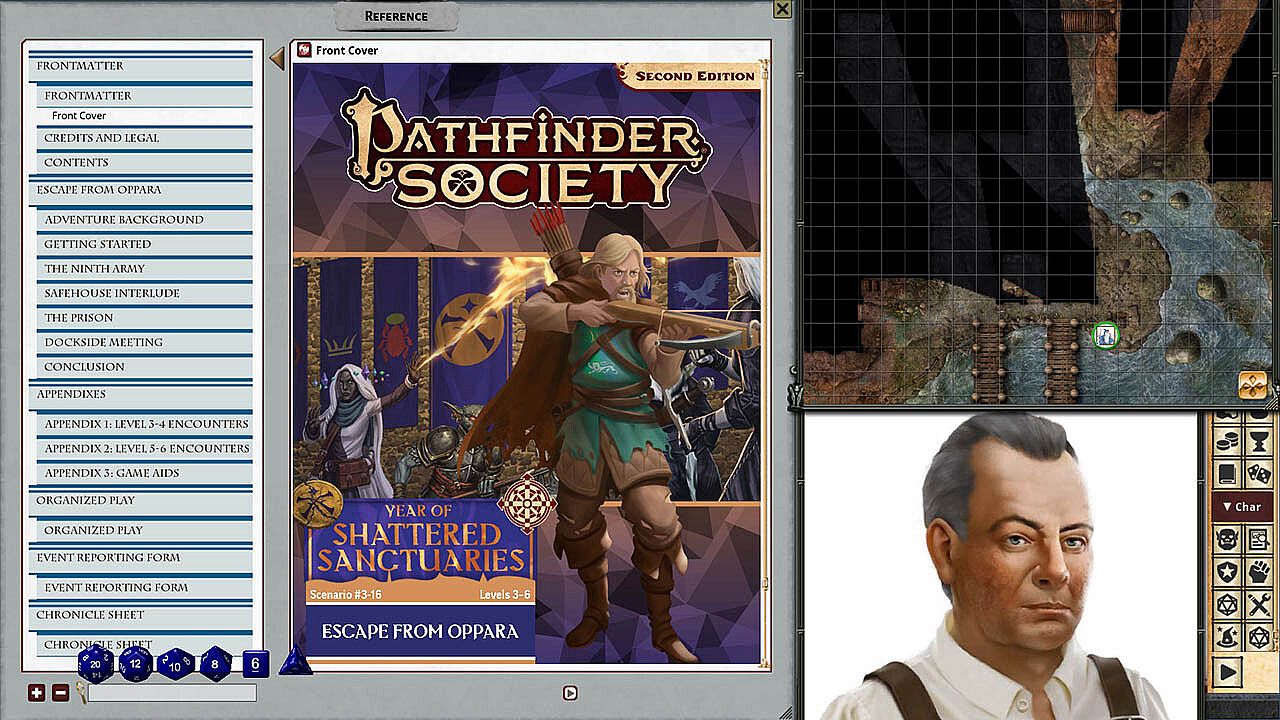This screenshot has width=1280, height=720.
Task: Open the Organized Play subsection entry
Action: pos(145,530)
